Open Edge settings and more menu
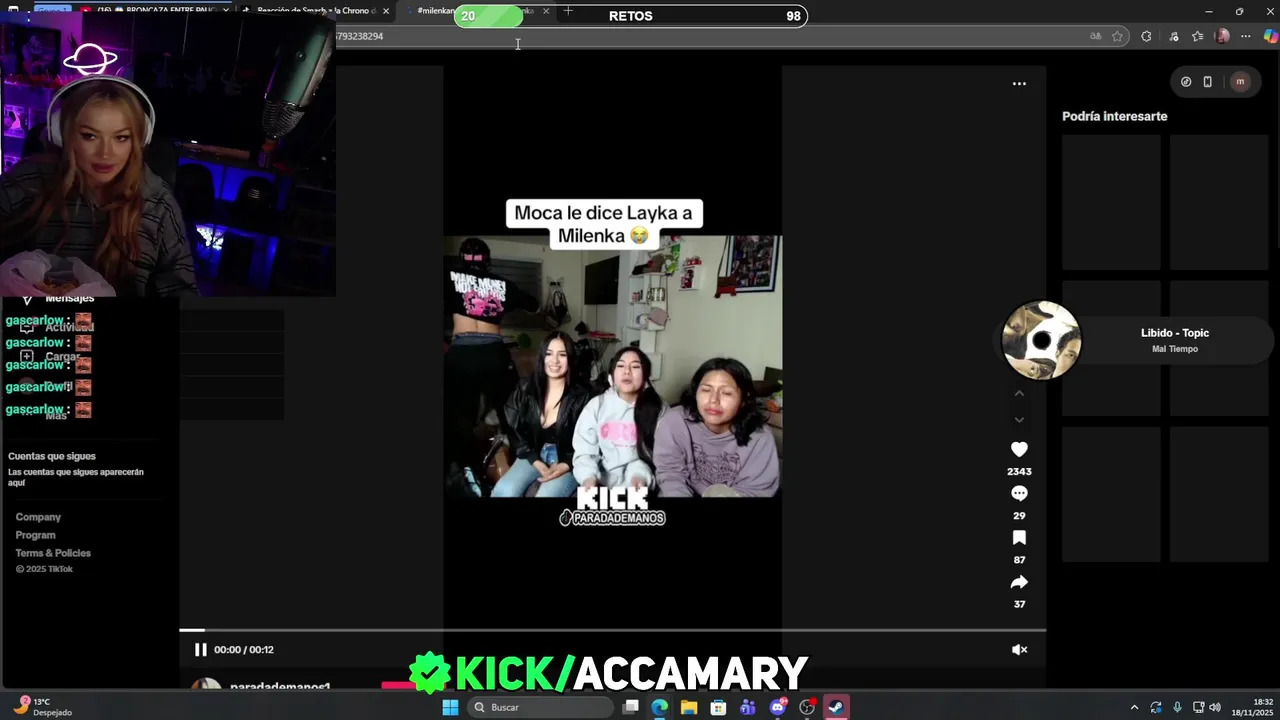This screenshot has width=1280, height=720. [1246, 36]
